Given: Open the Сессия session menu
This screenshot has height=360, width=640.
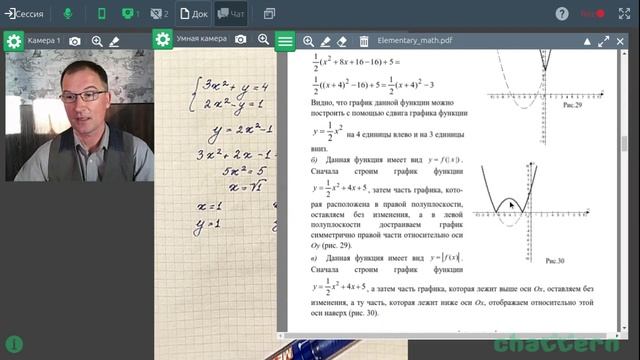Looking at the screenshot, I should tap(24, 14).
